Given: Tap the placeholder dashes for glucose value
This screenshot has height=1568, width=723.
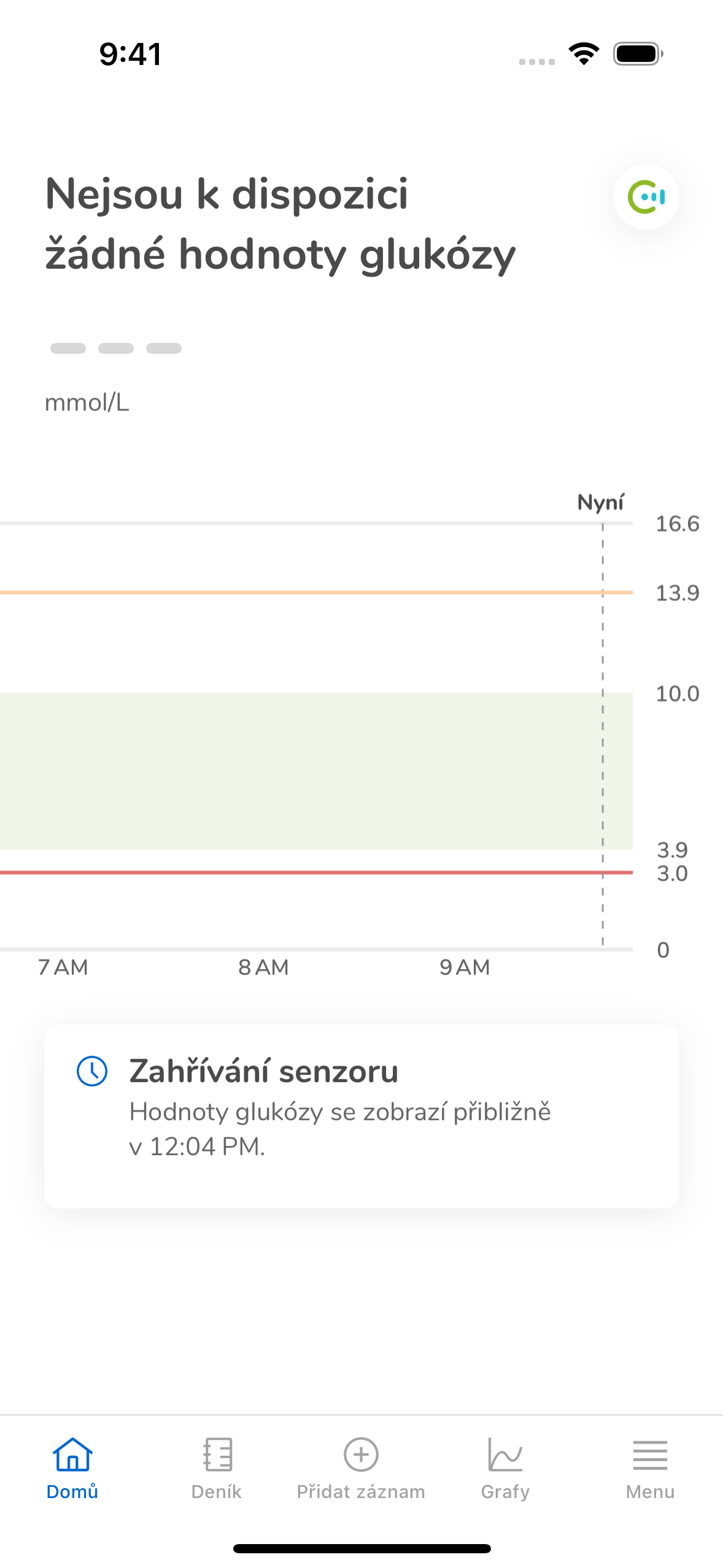Looking at the screenshot, I should pyautogui.click(x=116, y=348).
